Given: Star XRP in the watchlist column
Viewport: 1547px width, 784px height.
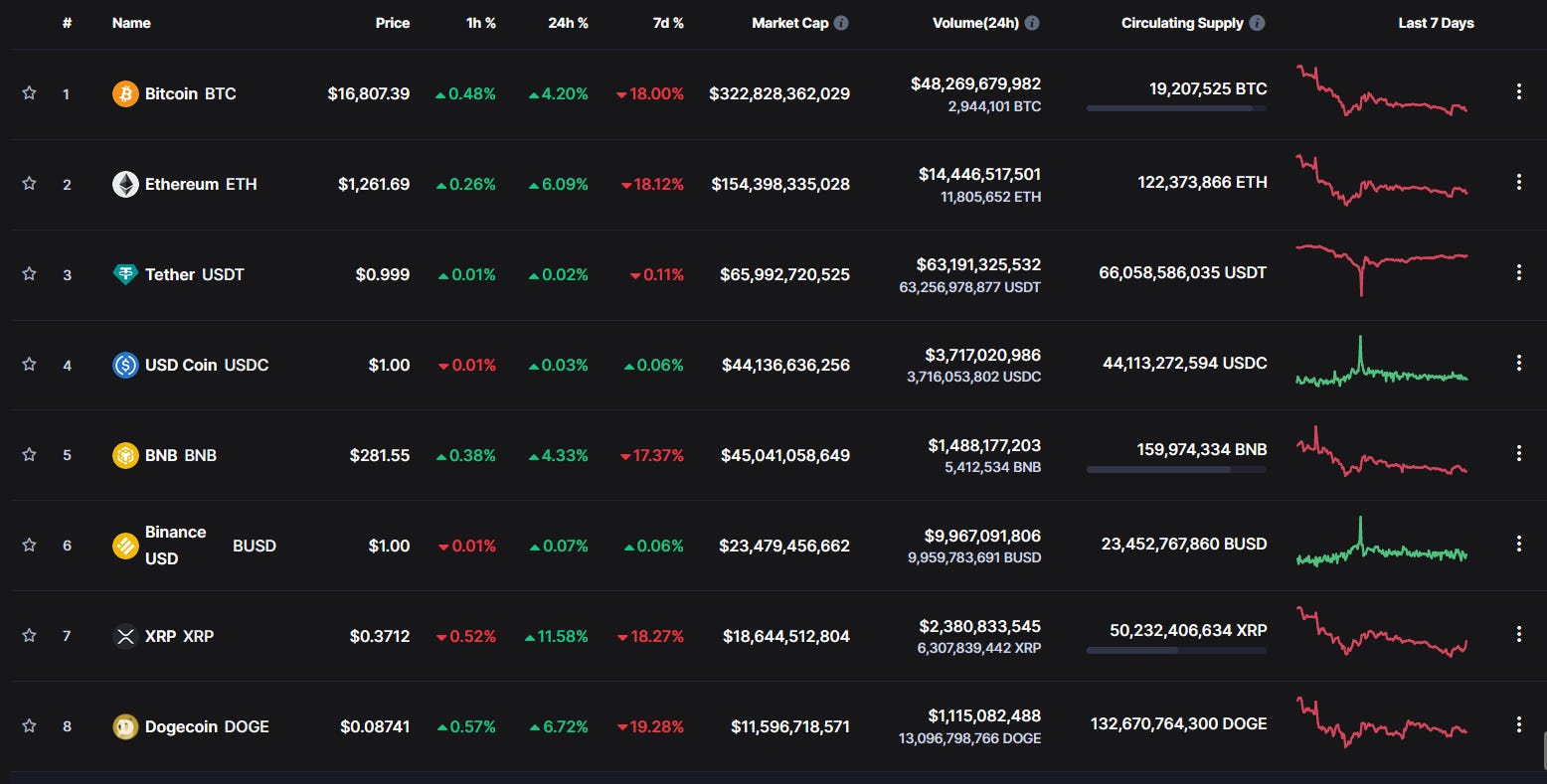Looking at the screenshot, I should pyautogui.click(x=29, y=635).
